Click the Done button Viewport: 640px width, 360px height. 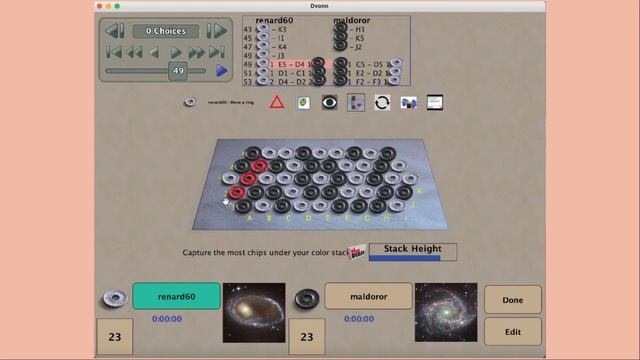tap(513, 300)
